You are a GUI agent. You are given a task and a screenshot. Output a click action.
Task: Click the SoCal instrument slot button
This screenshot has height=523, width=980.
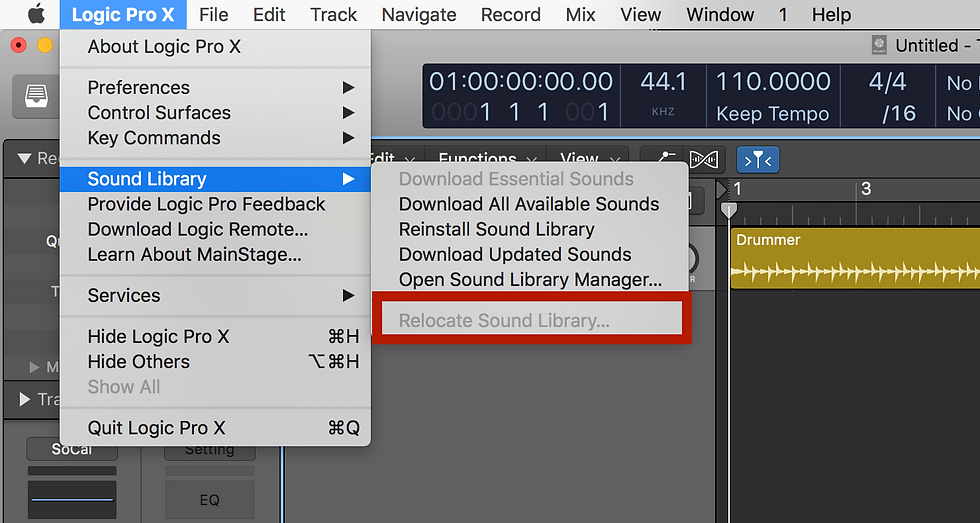(x=71, y=449)
